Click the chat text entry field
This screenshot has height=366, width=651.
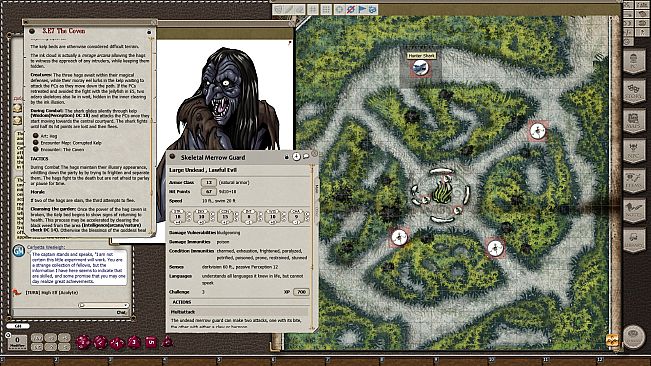point(70,312)
